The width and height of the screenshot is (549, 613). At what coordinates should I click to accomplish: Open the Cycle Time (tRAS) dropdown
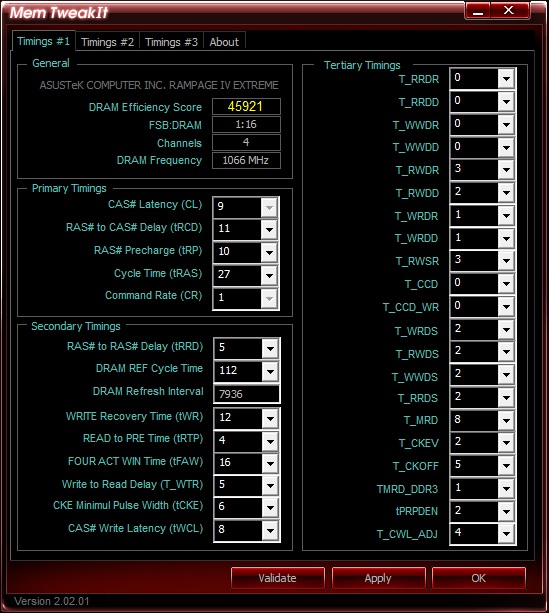269,275
